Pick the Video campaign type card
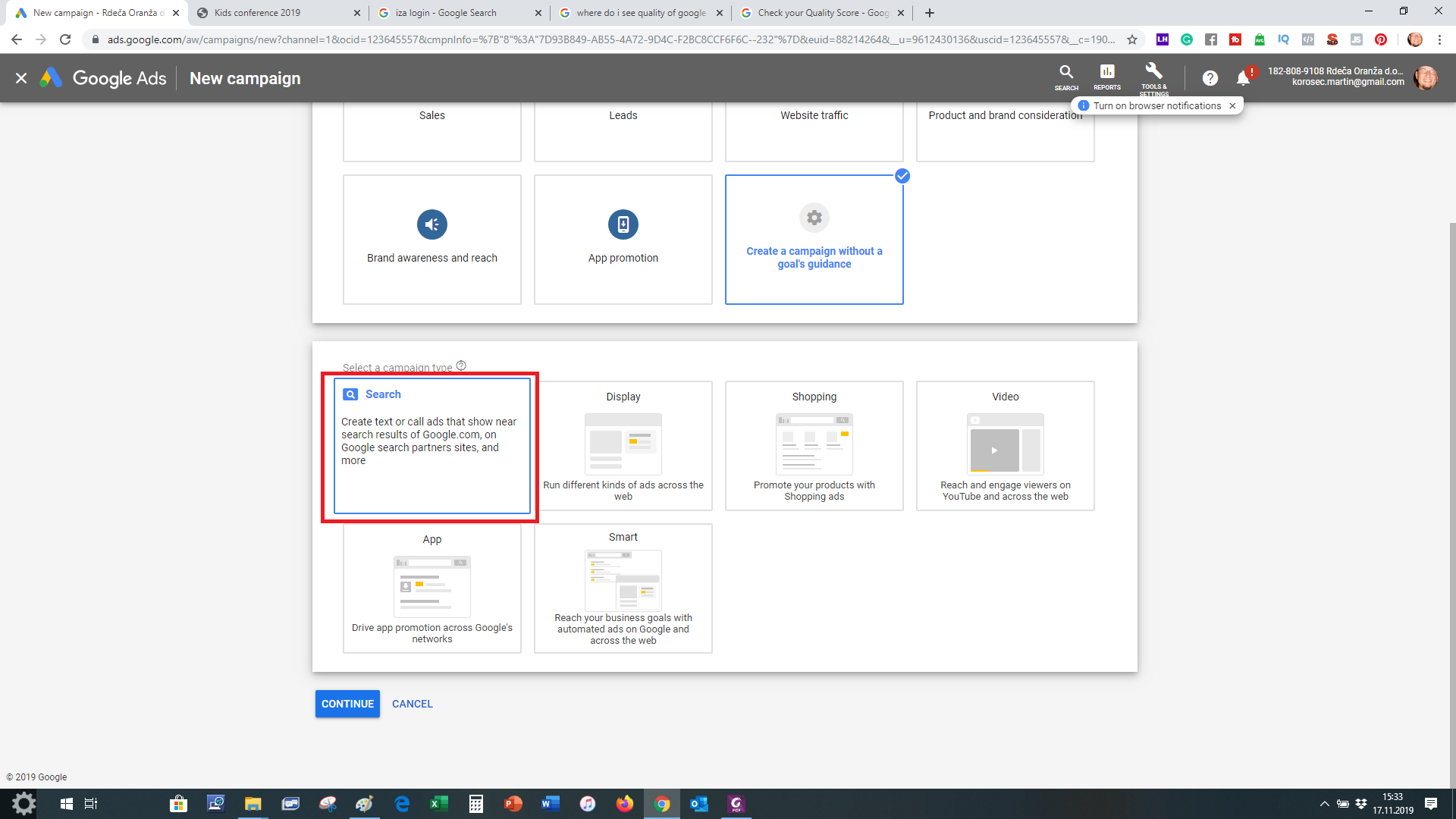Viewport: 1456px width, 819px height. 1006,446
